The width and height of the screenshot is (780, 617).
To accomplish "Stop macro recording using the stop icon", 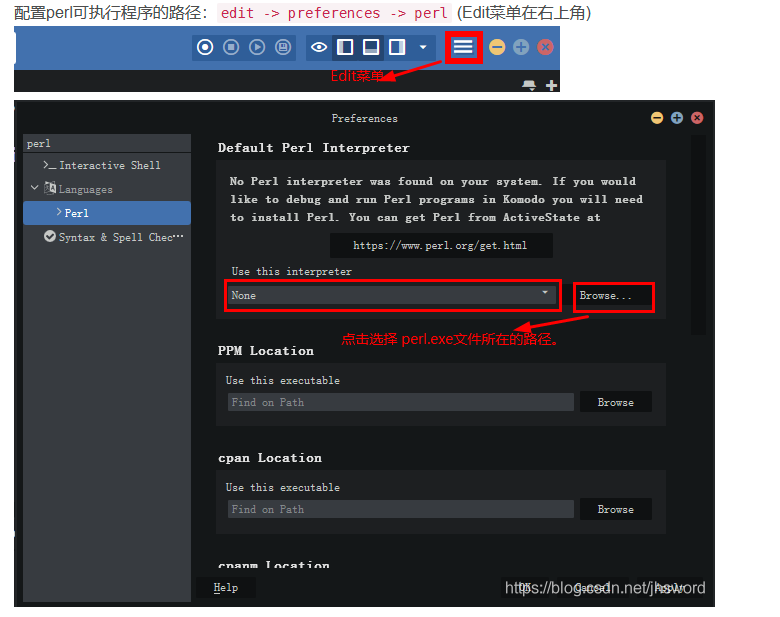I will click(231, 47).
